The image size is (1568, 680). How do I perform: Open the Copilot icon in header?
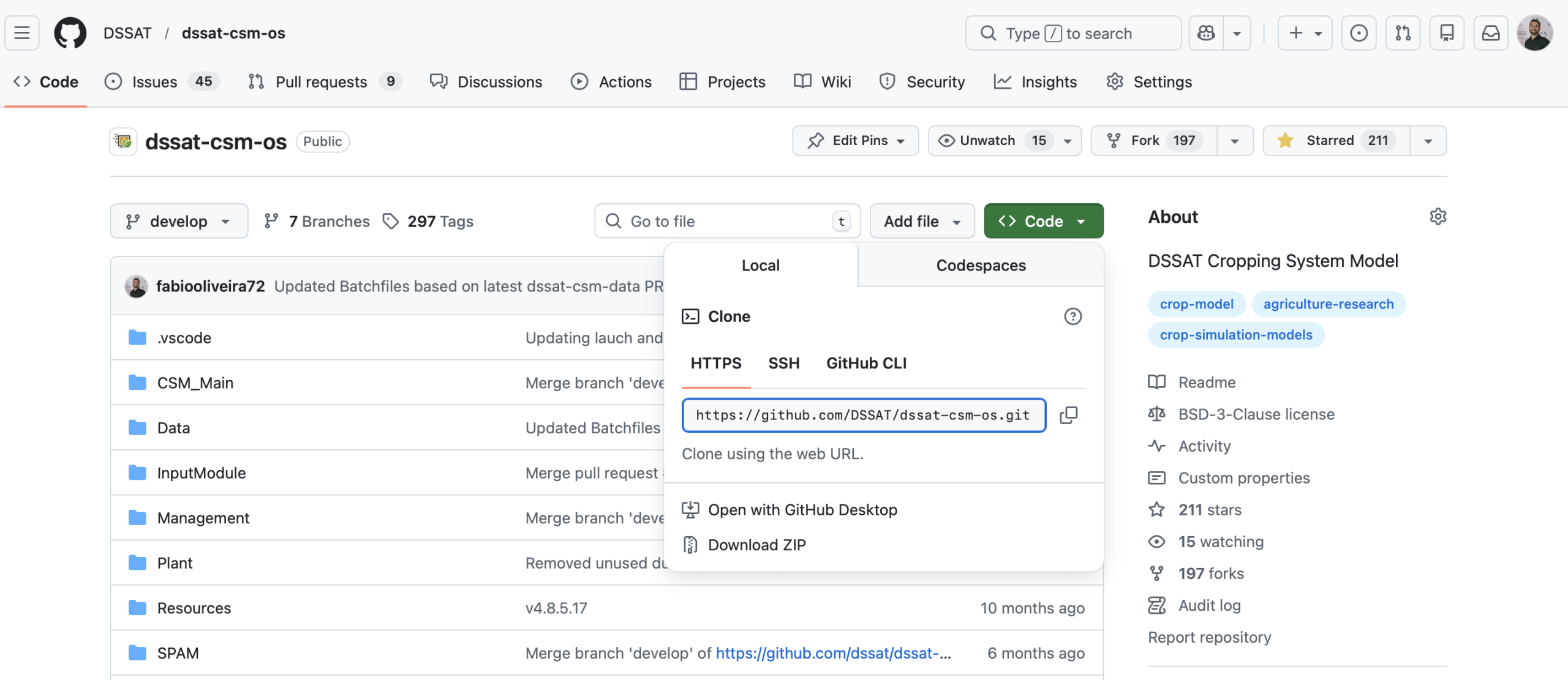pyautogui.click(x=1206, y=33)
